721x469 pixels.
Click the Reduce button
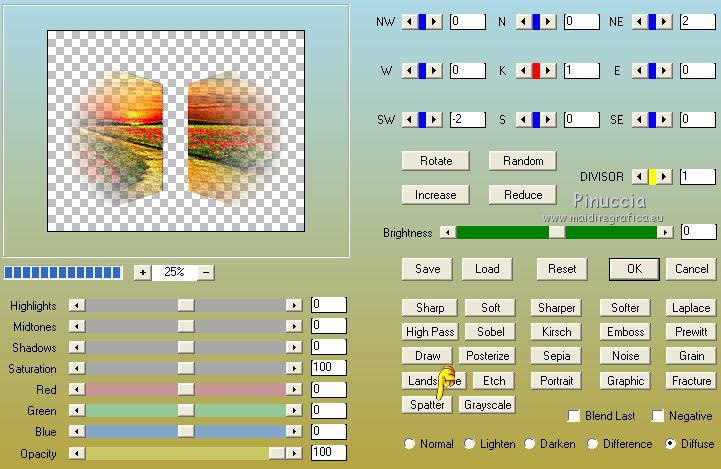(523, 195)
